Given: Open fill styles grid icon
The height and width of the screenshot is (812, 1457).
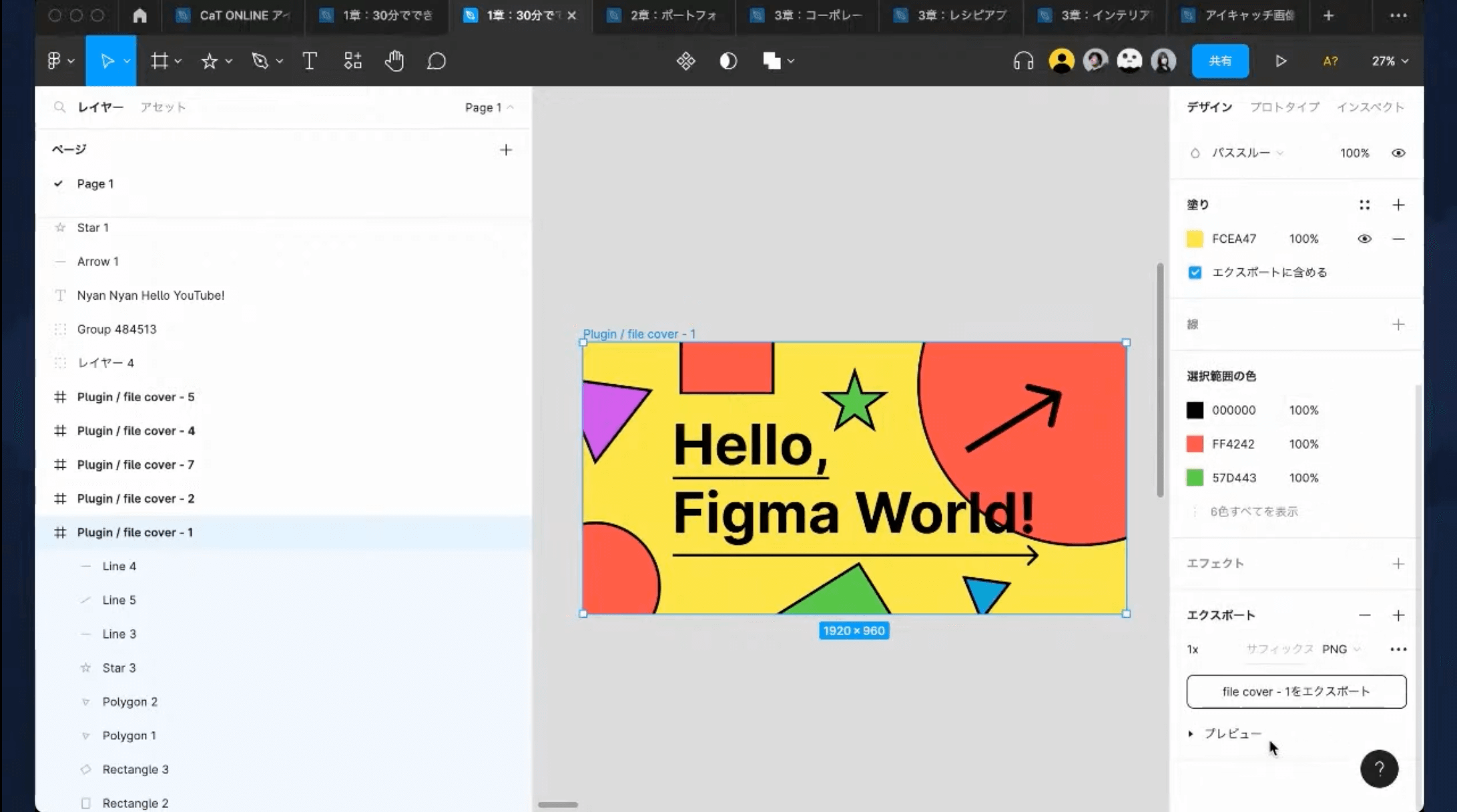Looking at the screenshot, I should pos(1364,205).
